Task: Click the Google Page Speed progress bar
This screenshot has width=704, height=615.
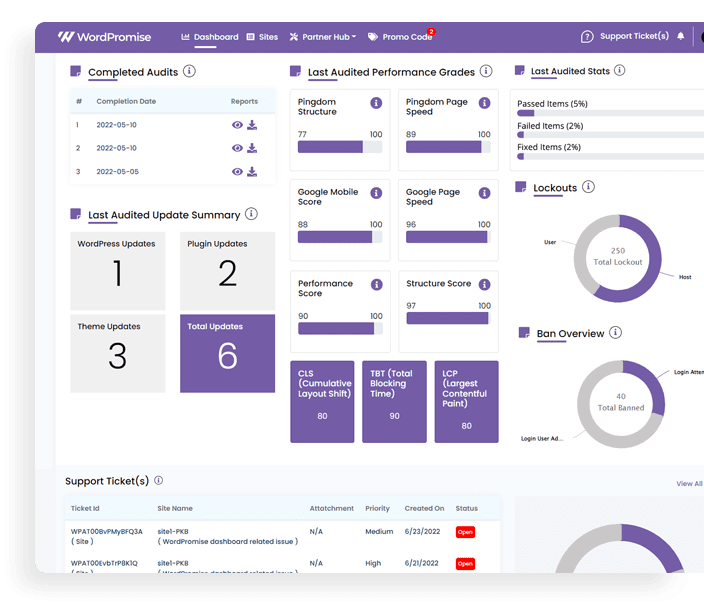Action: point(448,237)
